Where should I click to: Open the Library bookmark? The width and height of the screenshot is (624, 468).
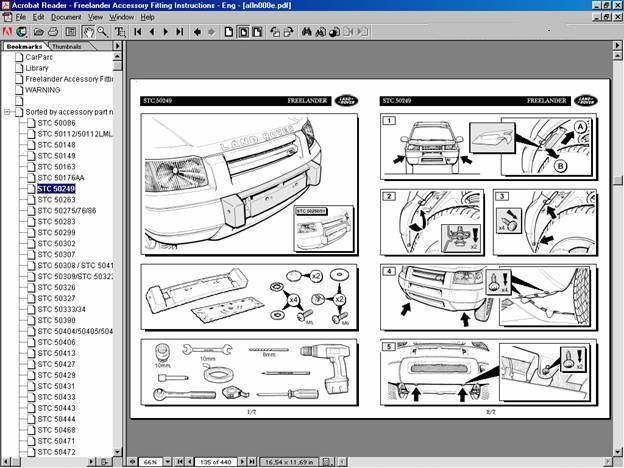click(x=37, y=68)
